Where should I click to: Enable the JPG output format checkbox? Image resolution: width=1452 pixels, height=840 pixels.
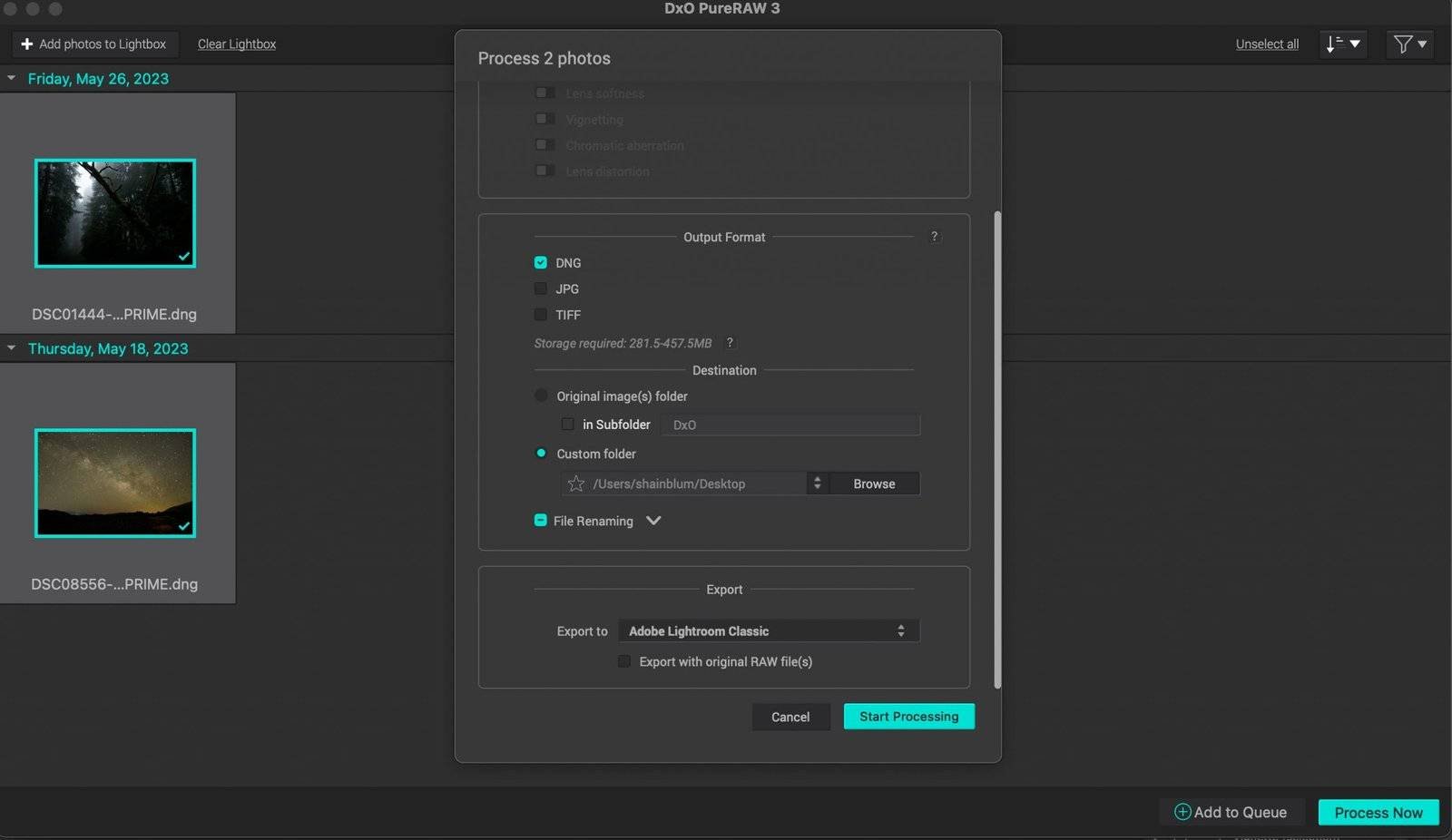[541, 288]
